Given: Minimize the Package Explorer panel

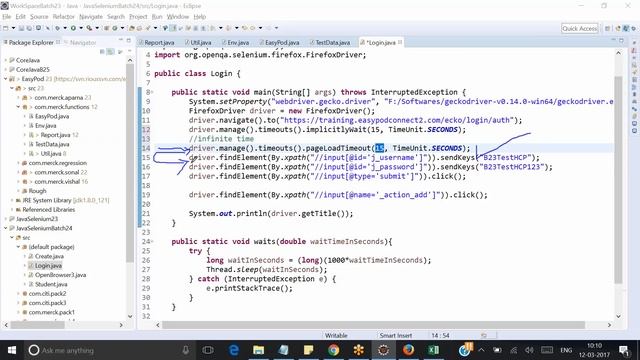Looking at the screenshot, I should (121, 40).
